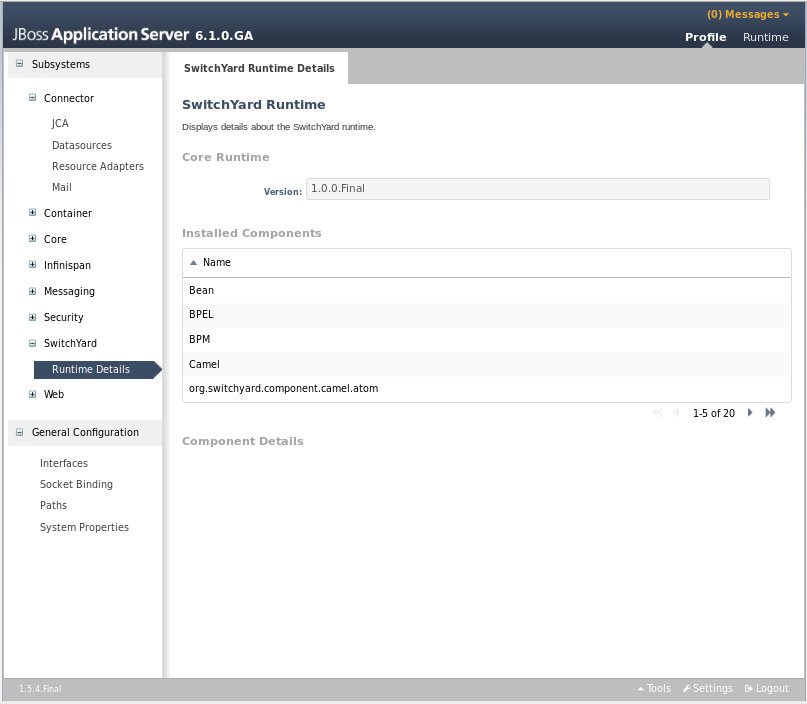The width and height of the screenshot is (807, 704).
Task: Select the BPM component row
Action: point(486,340)
